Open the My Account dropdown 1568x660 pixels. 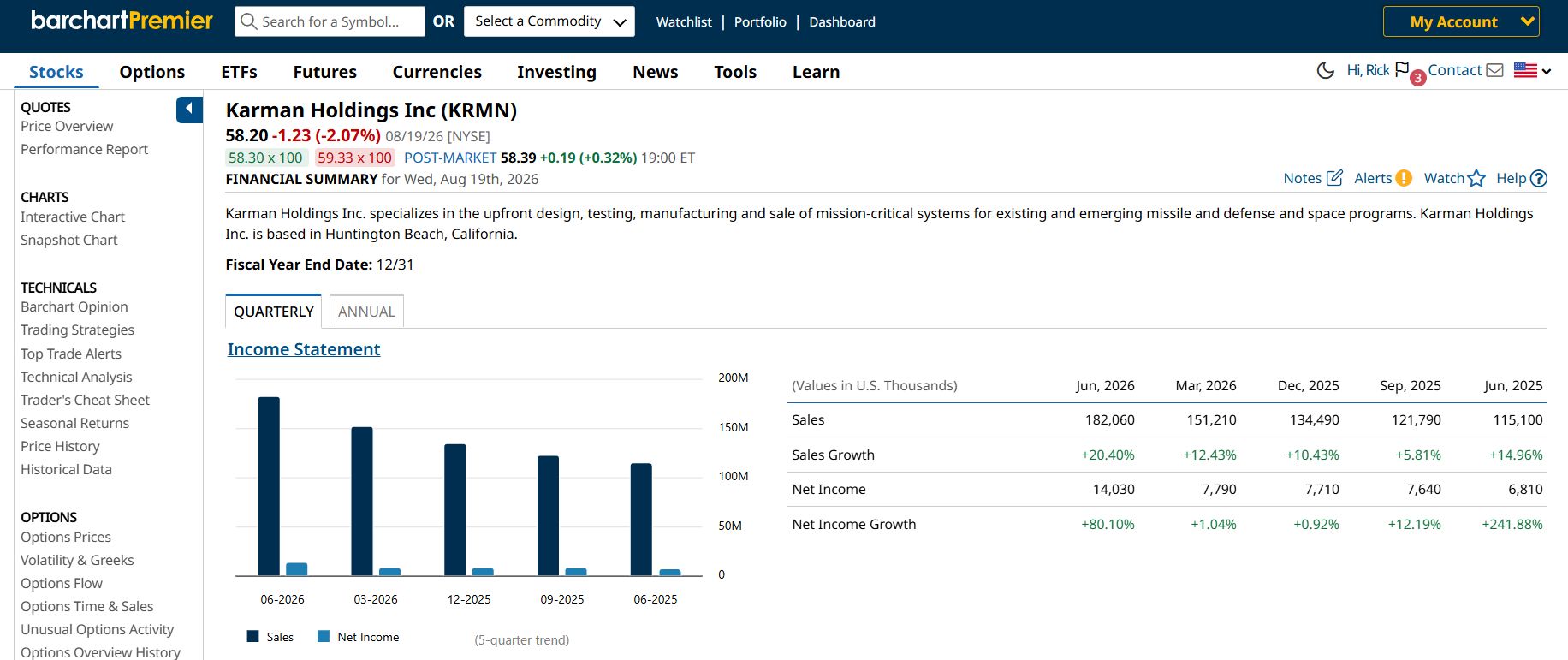click(x=1461, y=21)
